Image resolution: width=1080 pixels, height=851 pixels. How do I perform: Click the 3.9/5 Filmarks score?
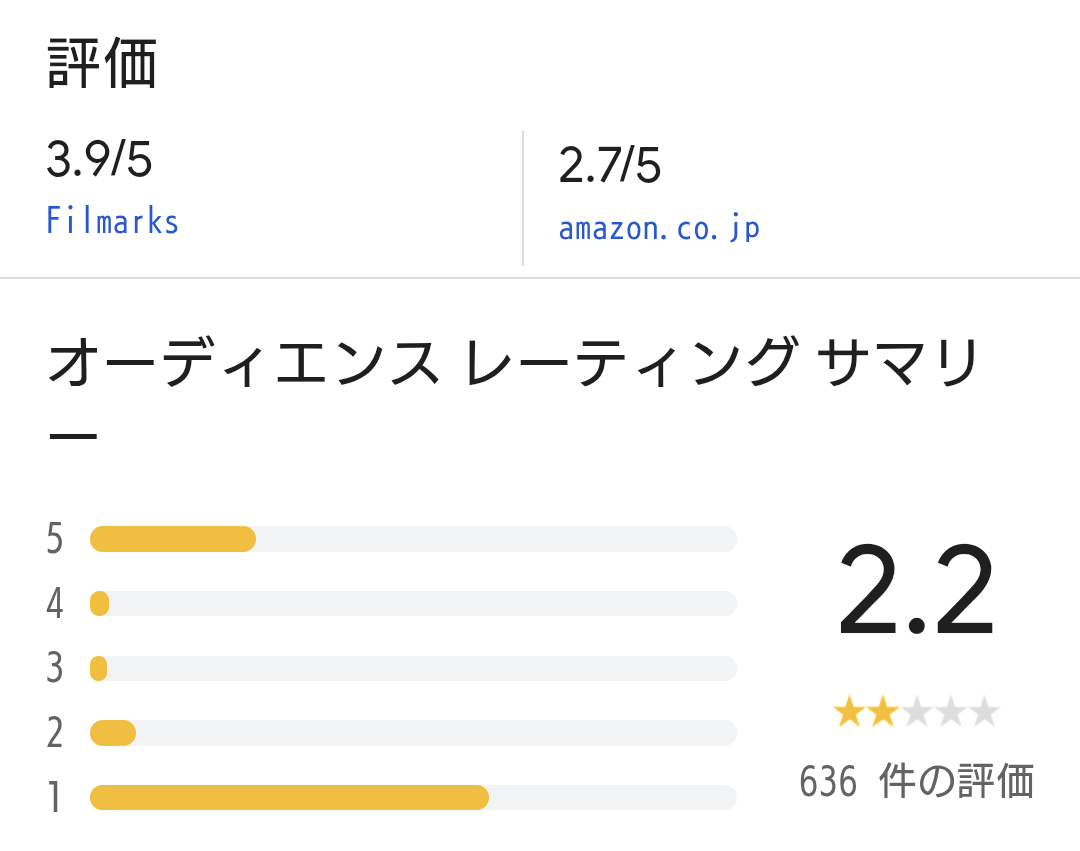tap(99, 159)
